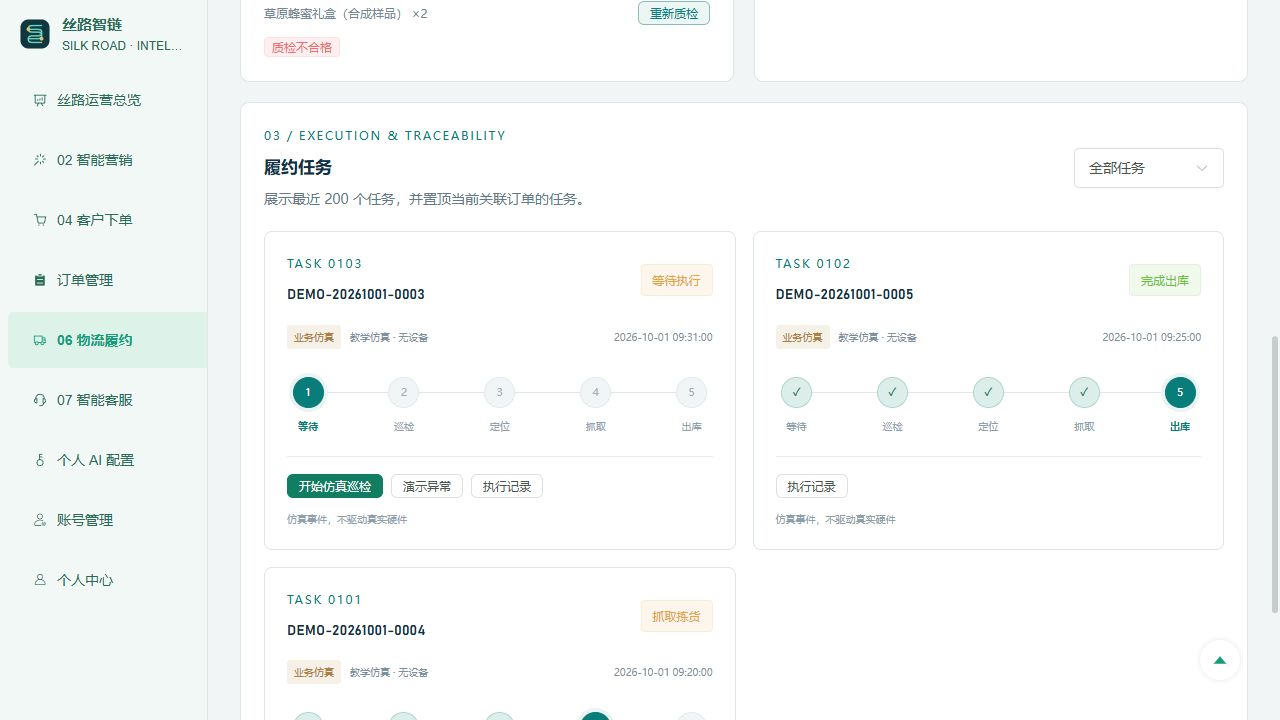Click the 开始仿真巡检 button
Screen dimensions: 1280x720
[335, 486]
